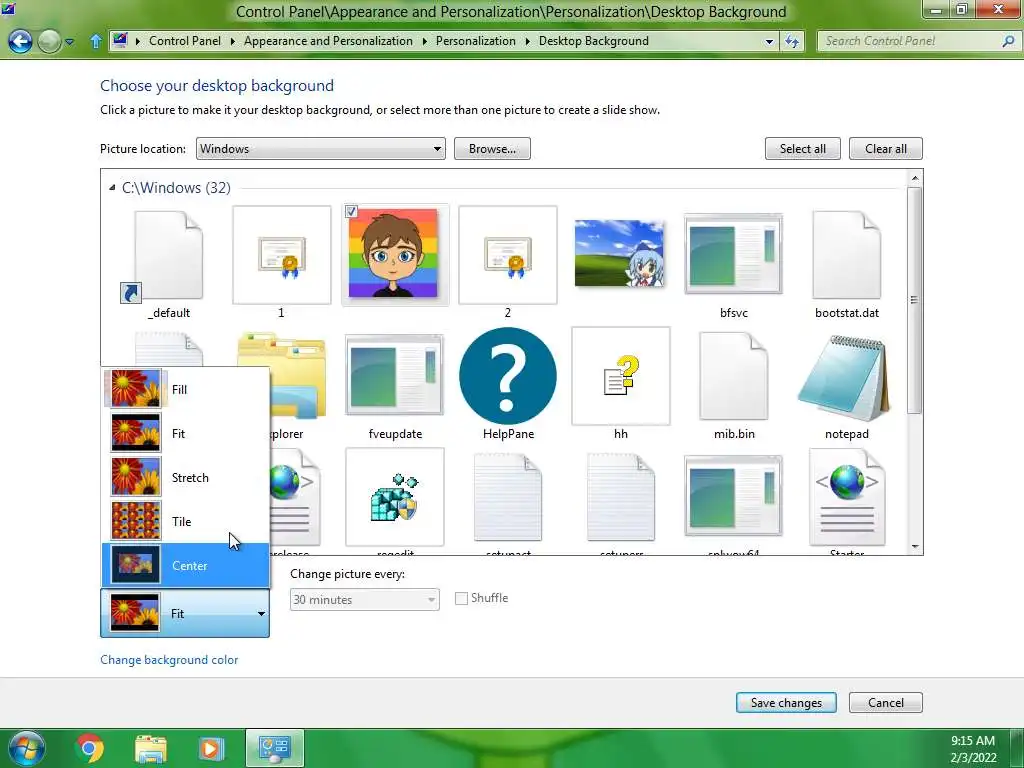The image size is (1024, 768).
Task: Choose Fill picture position option
Action: coord(185,389)
